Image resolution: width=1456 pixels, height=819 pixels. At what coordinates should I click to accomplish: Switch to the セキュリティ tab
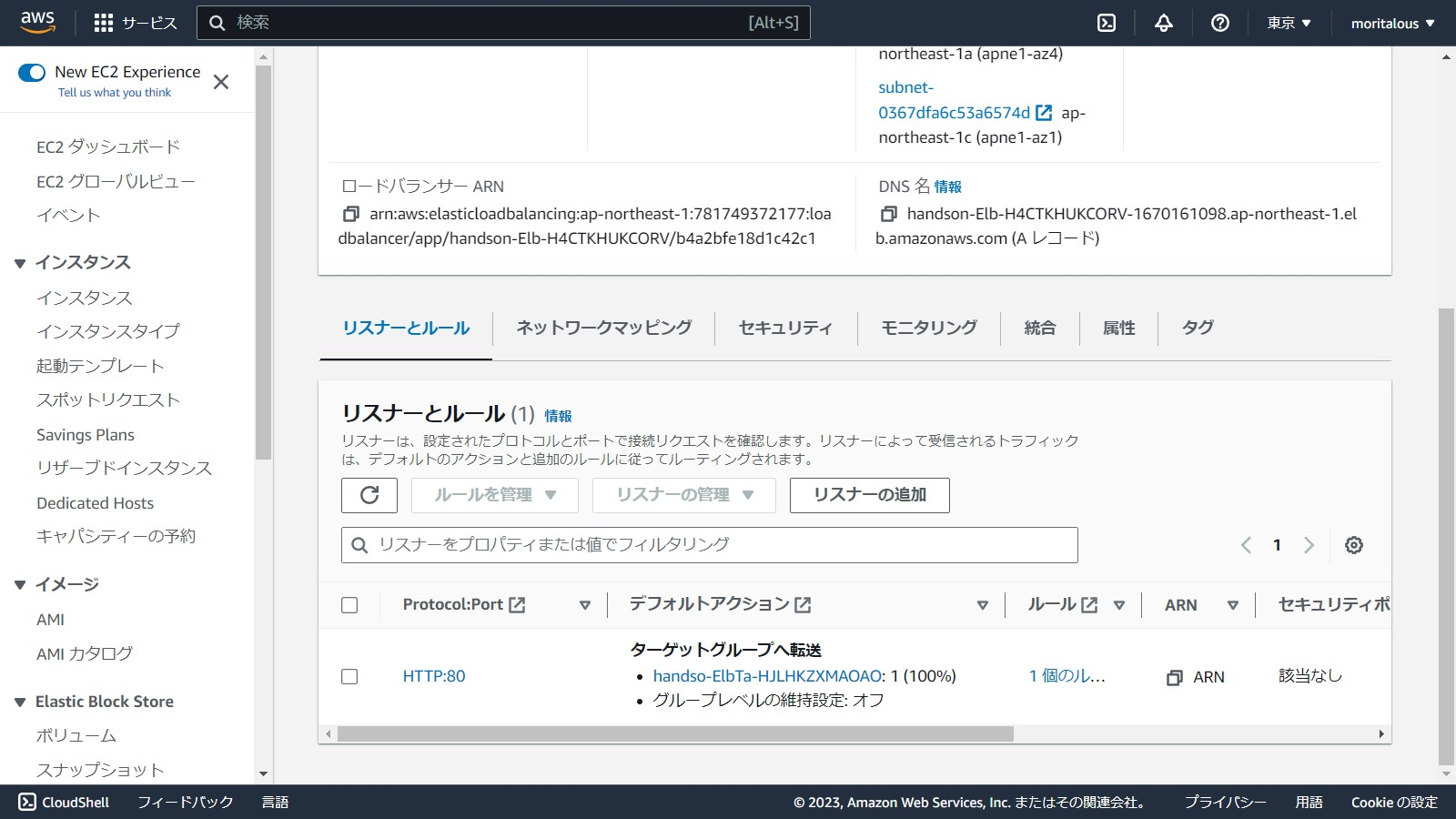tap(785, 328)
